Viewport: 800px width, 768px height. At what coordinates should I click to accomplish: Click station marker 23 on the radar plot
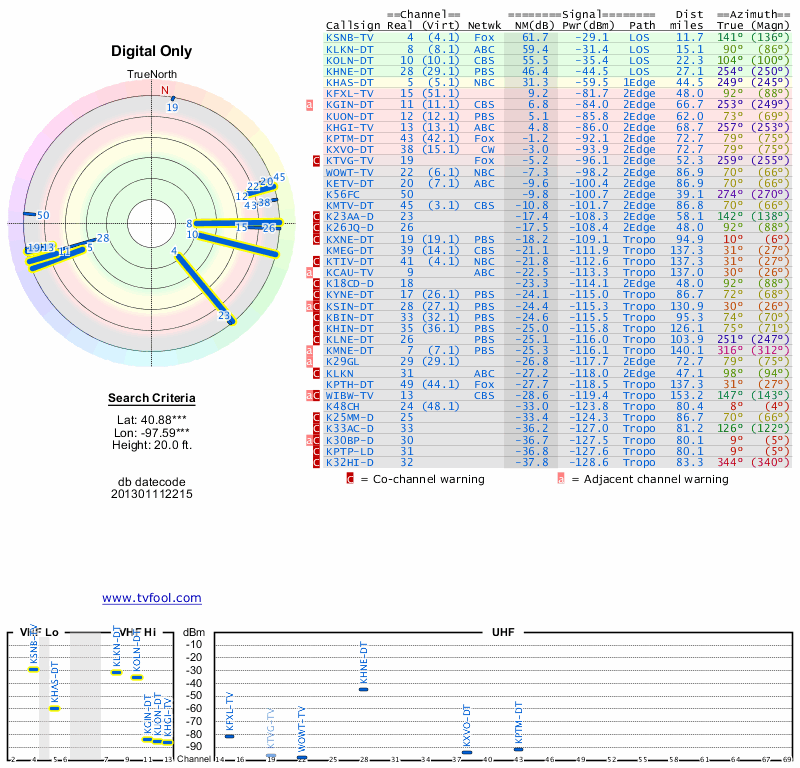coord(225,316)
